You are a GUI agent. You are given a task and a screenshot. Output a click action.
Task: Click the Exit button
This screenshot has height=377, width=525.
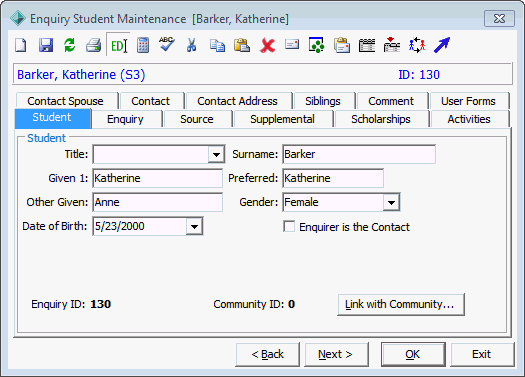[x=482, y=354]
